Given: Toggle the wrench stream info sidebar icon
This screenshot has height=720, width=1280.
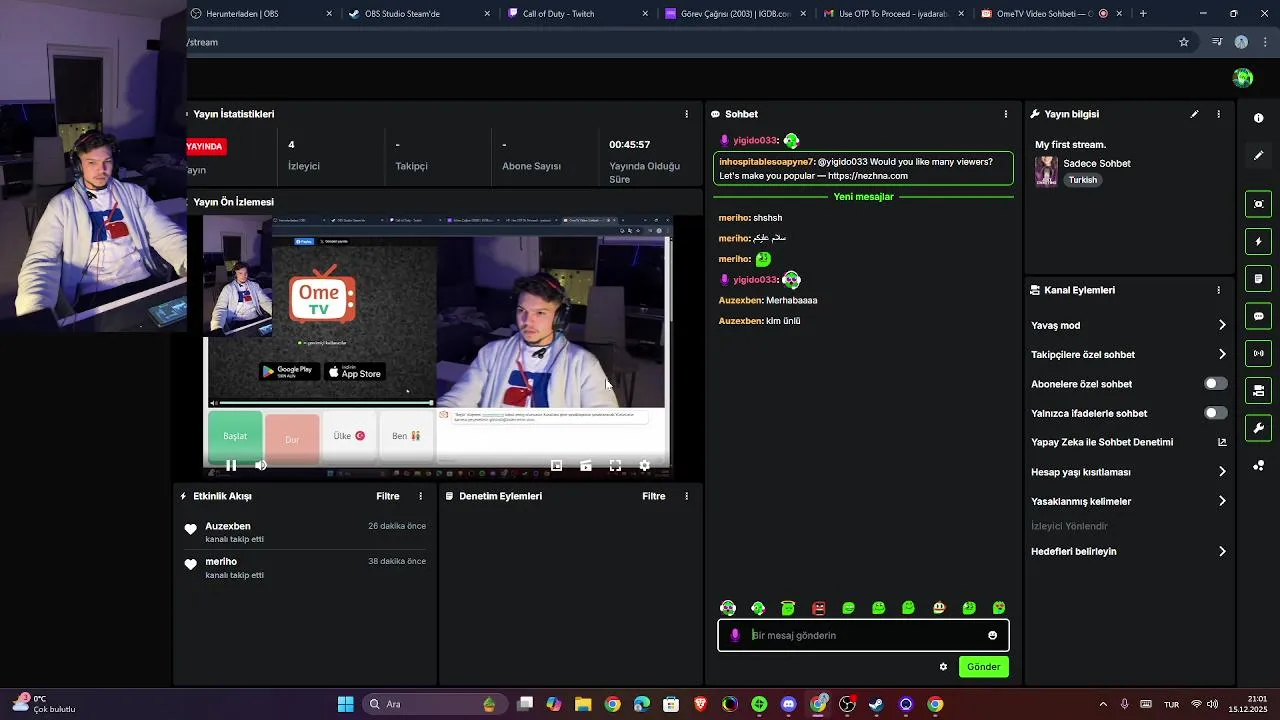Looking at the screenshot, I should (x=1258, y=428).
